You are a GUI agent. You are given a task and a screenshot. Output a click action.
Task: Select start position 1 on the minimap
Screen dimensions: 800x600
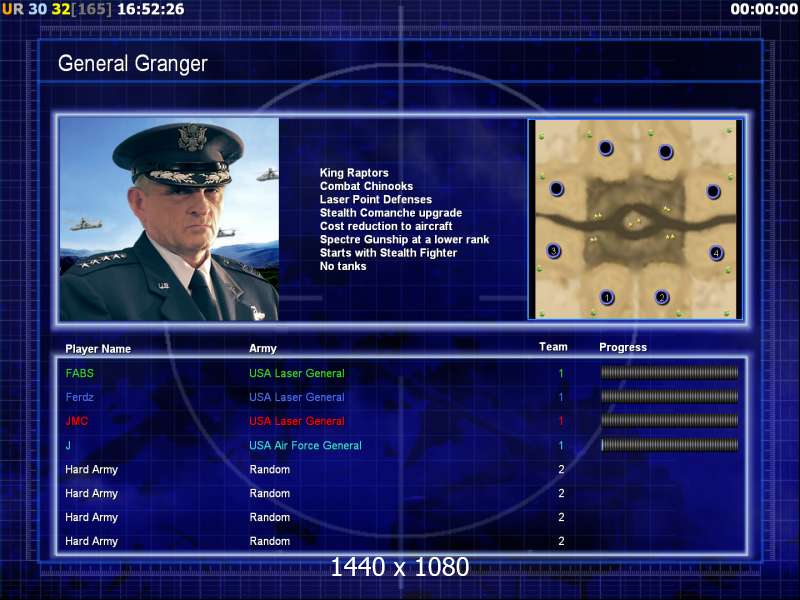(607, 297)
